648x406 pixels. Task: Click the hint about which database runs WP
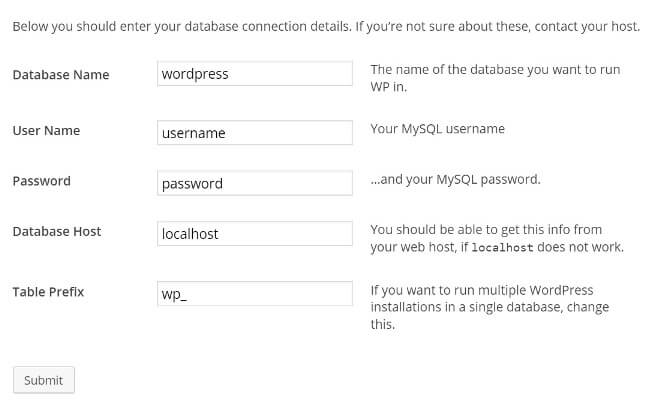[495, 78]
